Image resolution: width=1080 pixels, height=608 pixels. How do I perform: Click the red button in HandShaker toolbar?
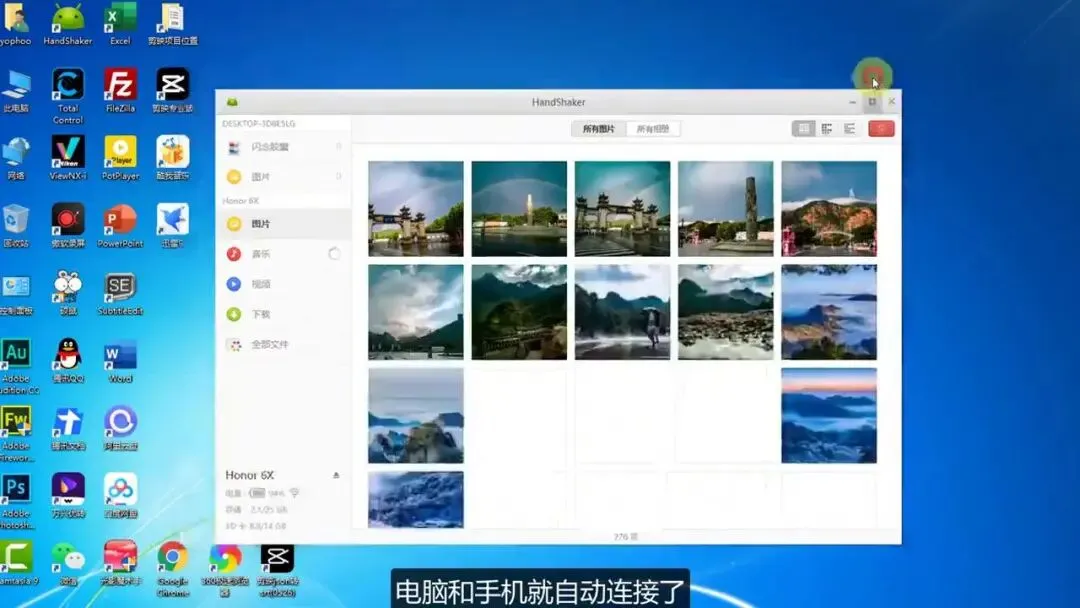[881, 129]
